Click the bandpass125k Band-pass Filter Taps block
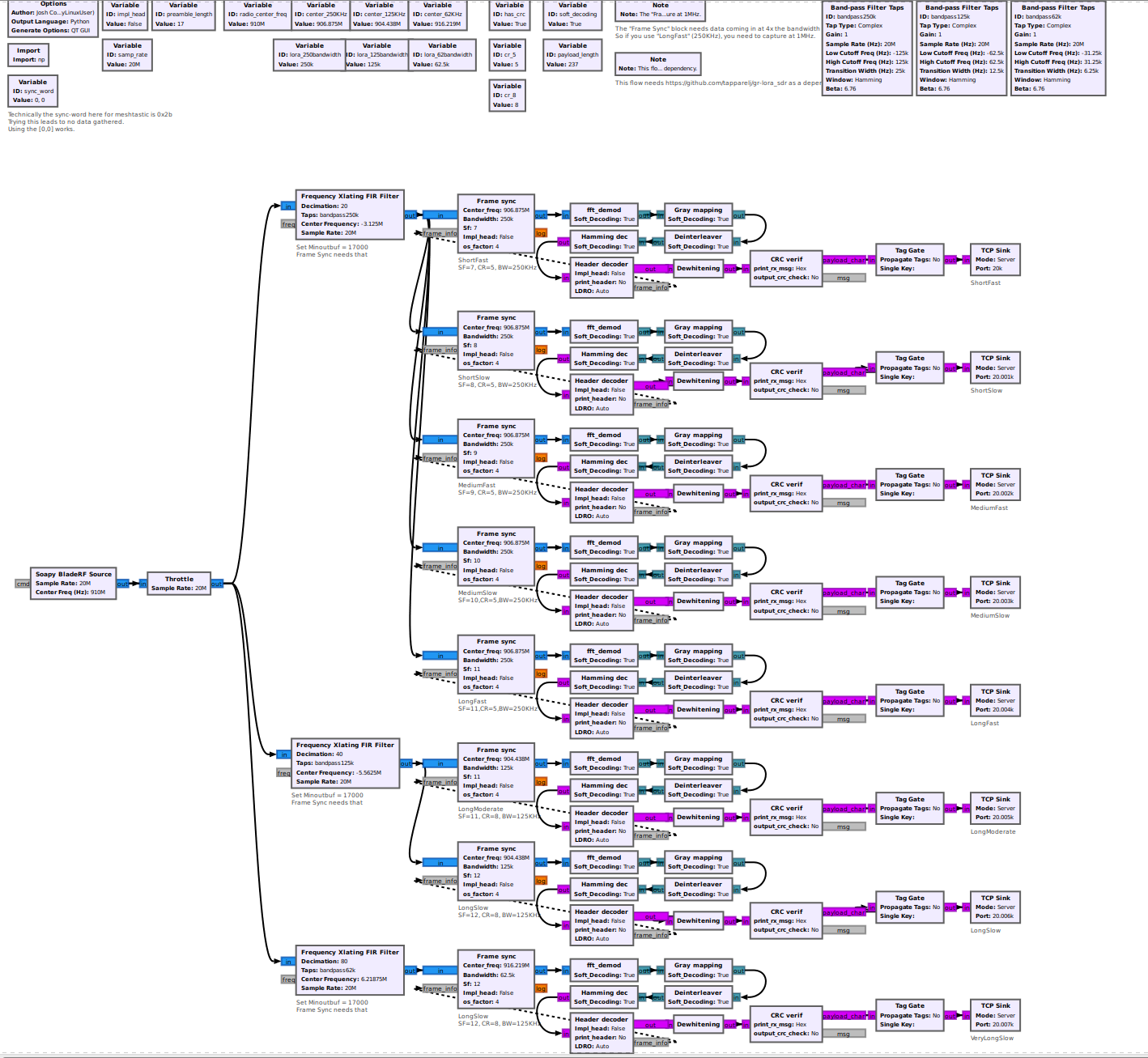Viewport: 1148px width, 1058px height. 961,49
